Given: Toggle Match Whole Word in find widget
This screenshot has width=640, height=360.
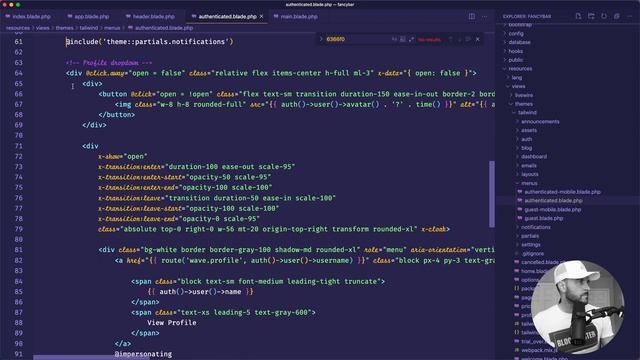Looking at the screenshot, I should (403, 39).
